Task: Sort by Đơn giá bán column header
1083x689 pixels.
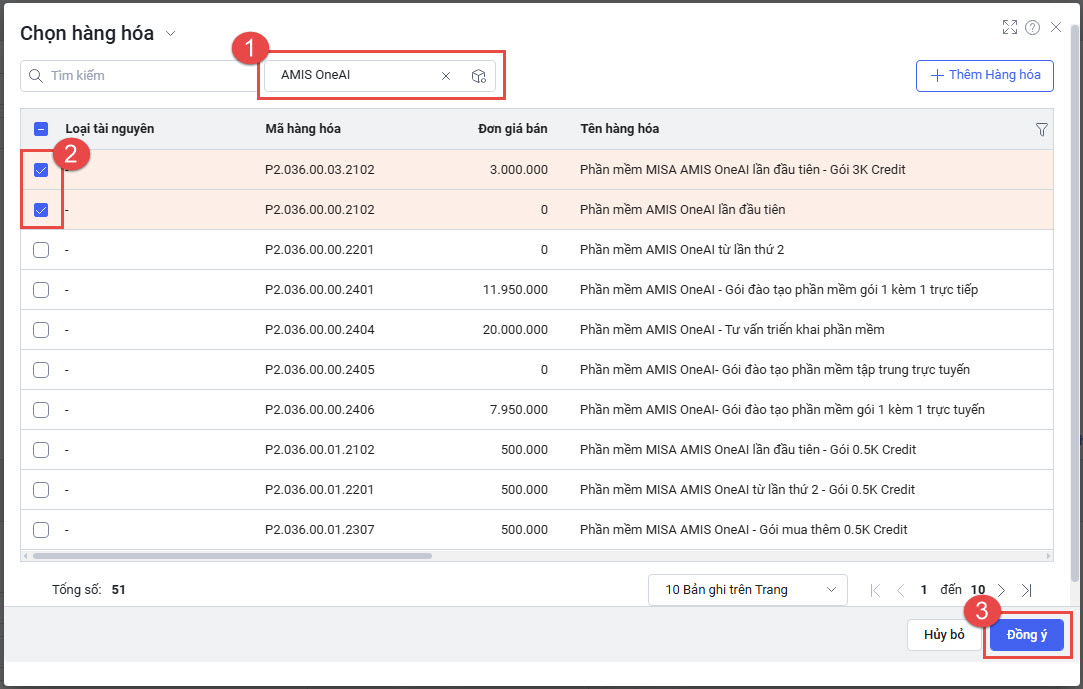Action: (x=512, y=129)
